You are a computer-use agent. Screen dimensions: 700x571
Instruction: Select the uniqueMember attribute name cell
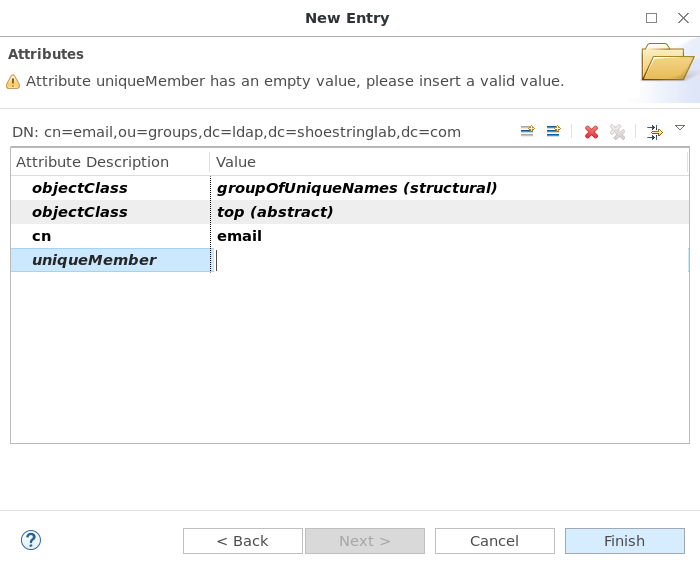111,260
